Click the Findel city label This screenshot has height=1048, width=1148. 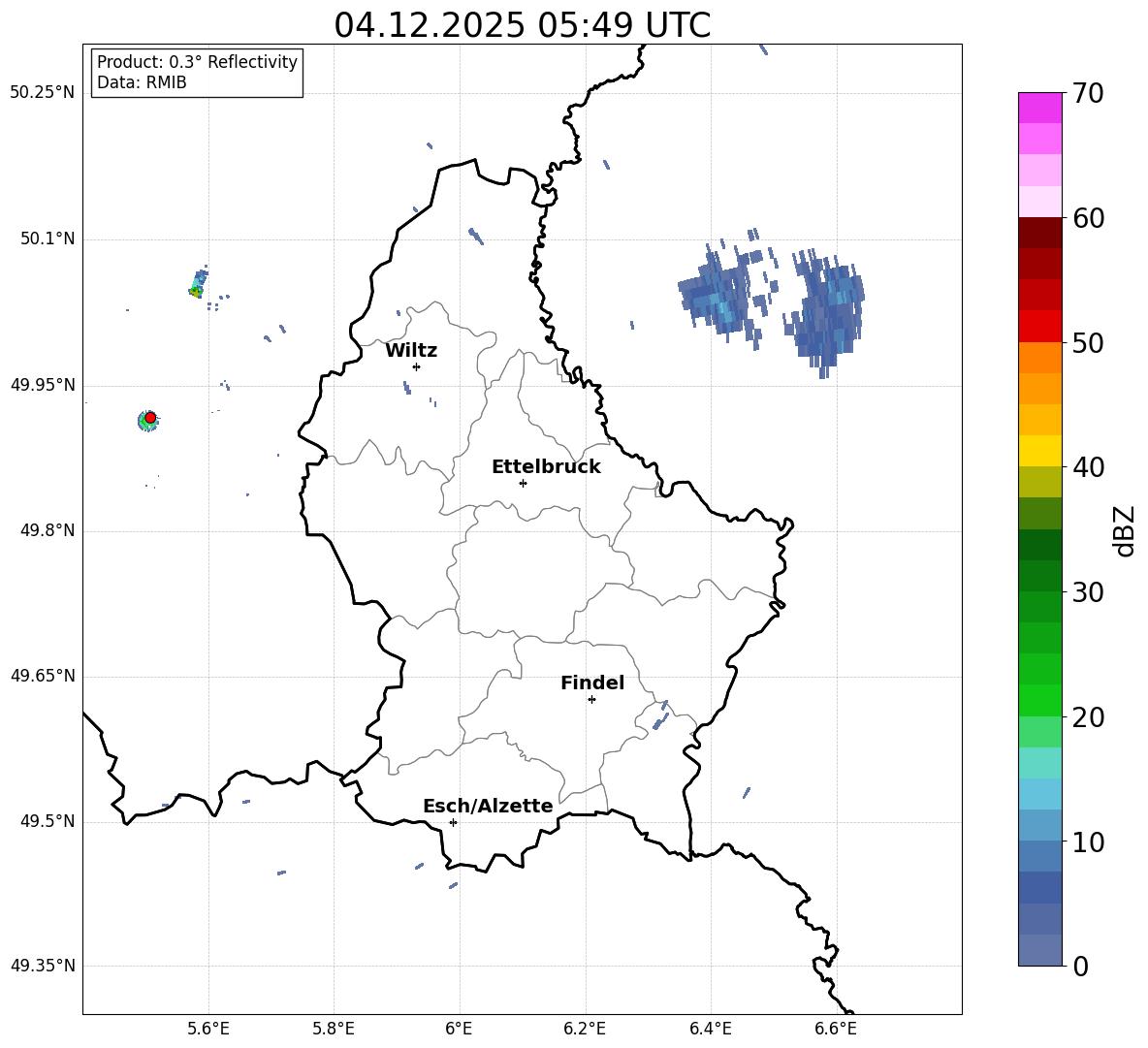point(592,683)
